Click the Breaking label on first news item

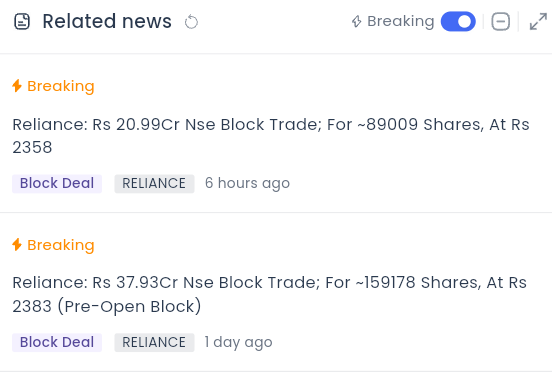(61, 86)
